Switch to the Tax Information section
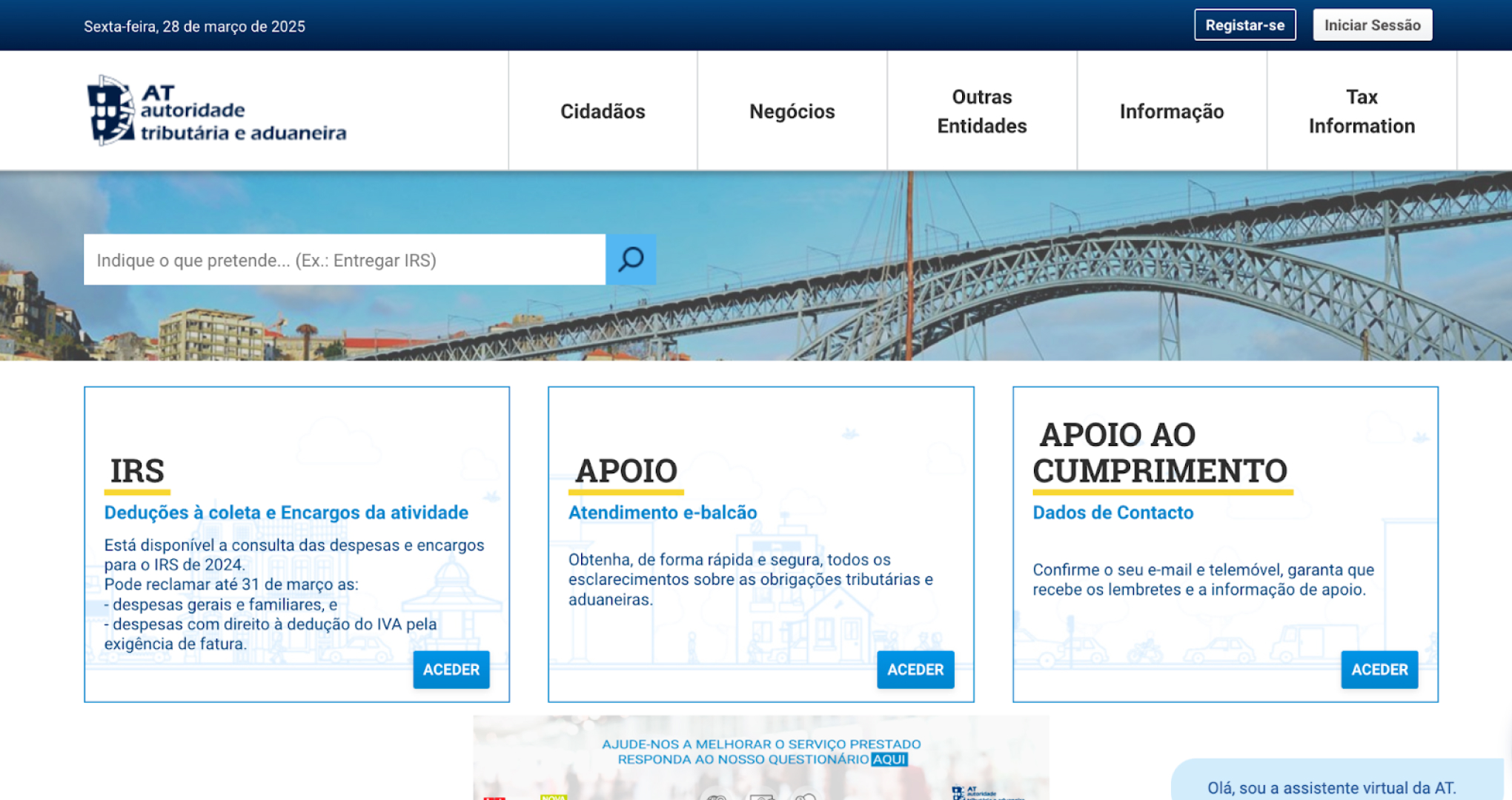The image size is (1512, 800). pos(1362,111)
